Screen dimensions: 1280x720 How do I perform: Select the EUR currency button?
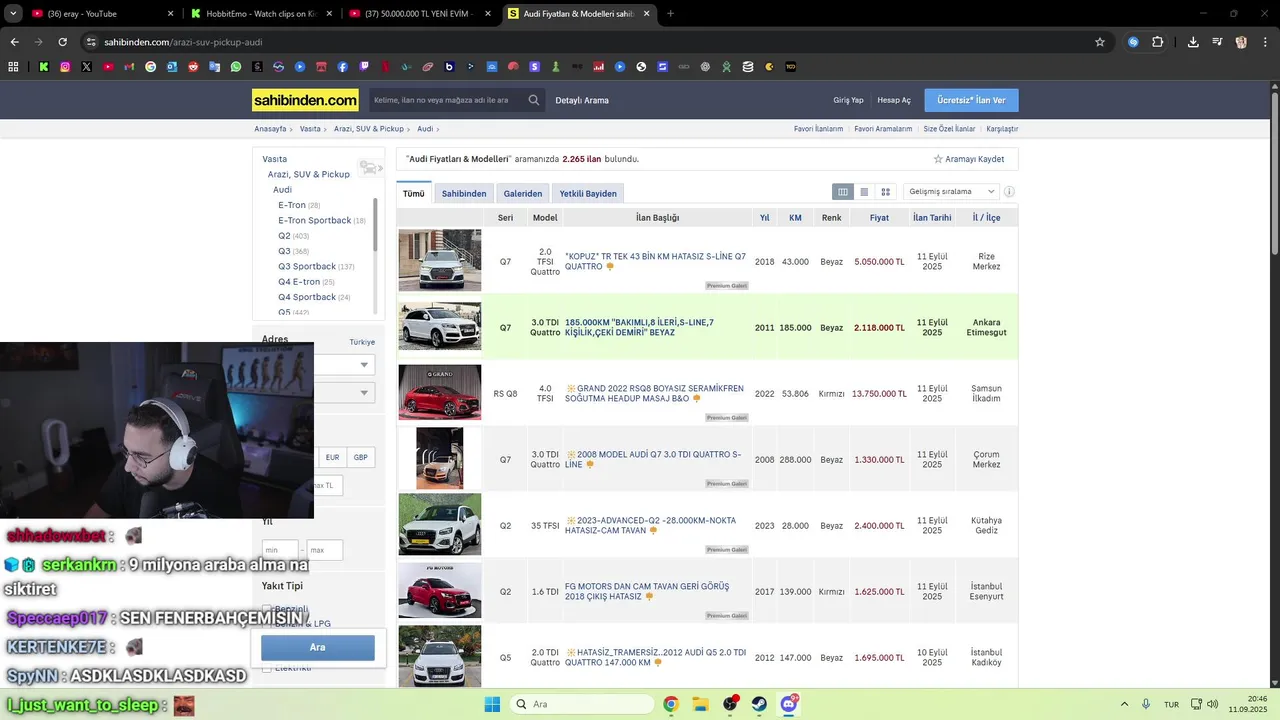(x=332, y=457)
